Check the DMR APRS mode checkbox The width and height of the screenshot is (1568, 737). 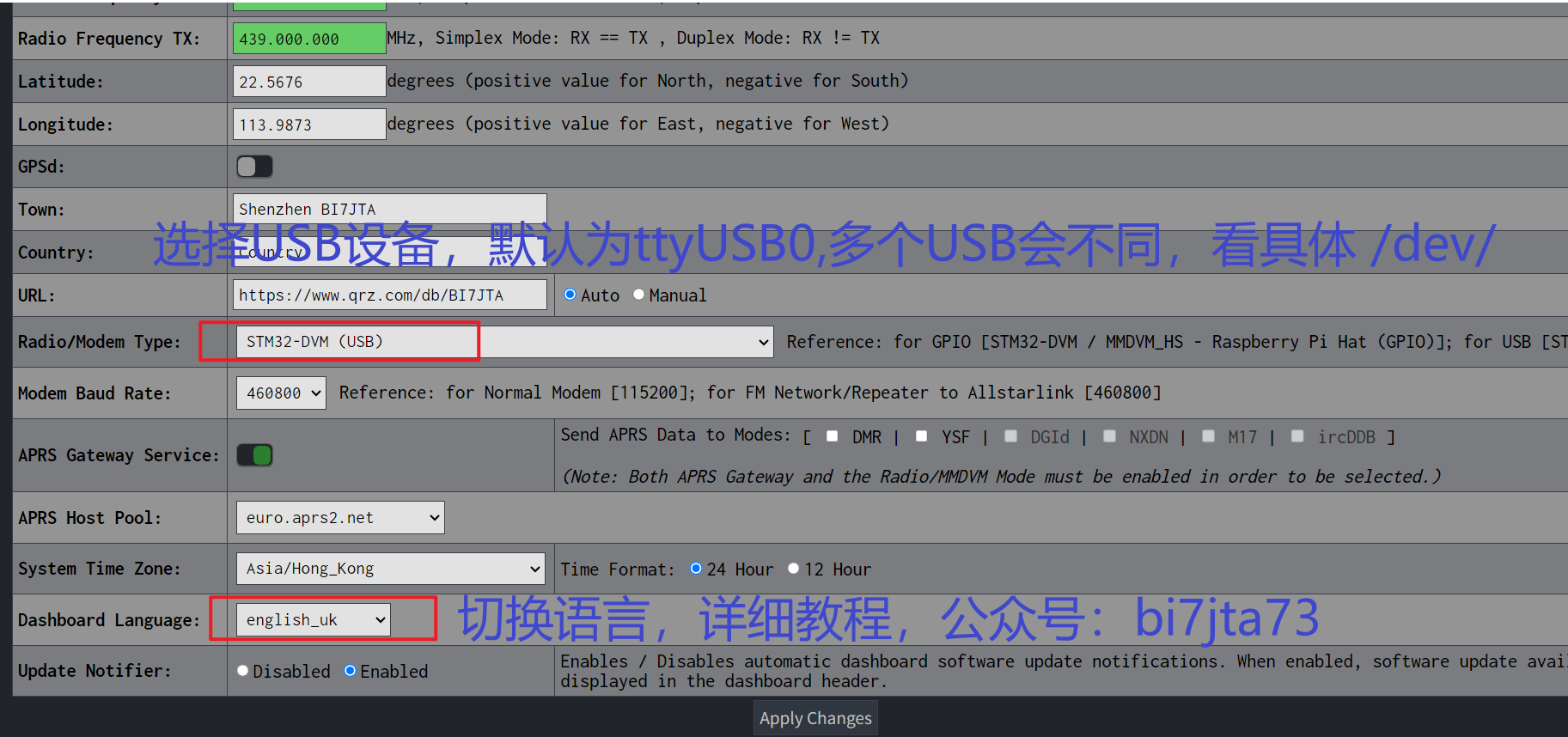pyautogui.click(x=832, y=436)
